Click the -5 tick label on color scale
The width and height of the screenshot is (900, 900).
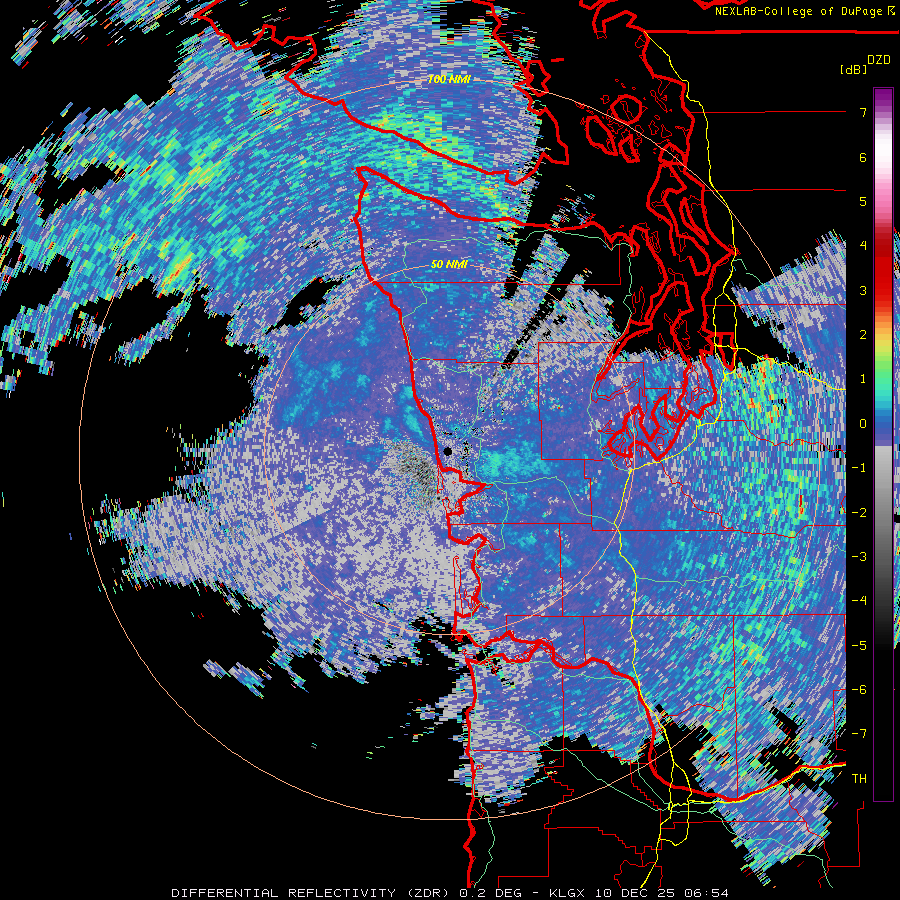859,645
